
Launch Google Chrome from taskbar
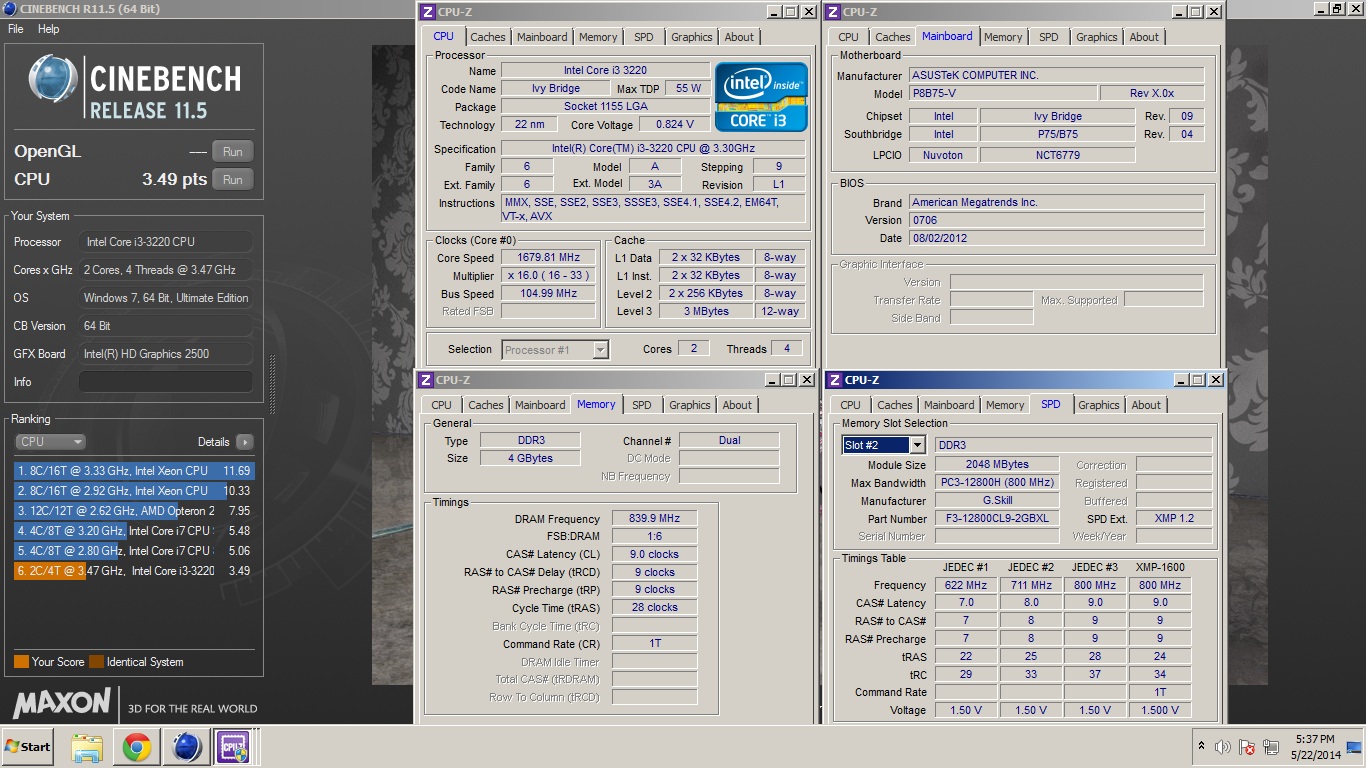point(137,747)
